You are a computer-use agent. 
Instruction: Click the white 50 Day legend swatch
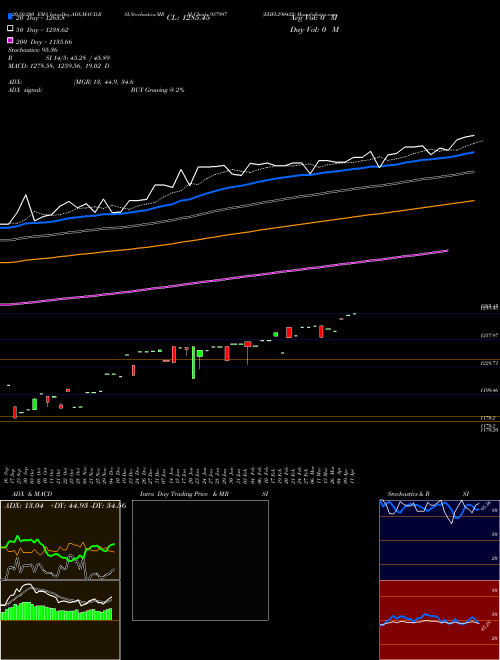tap(10, 29)
